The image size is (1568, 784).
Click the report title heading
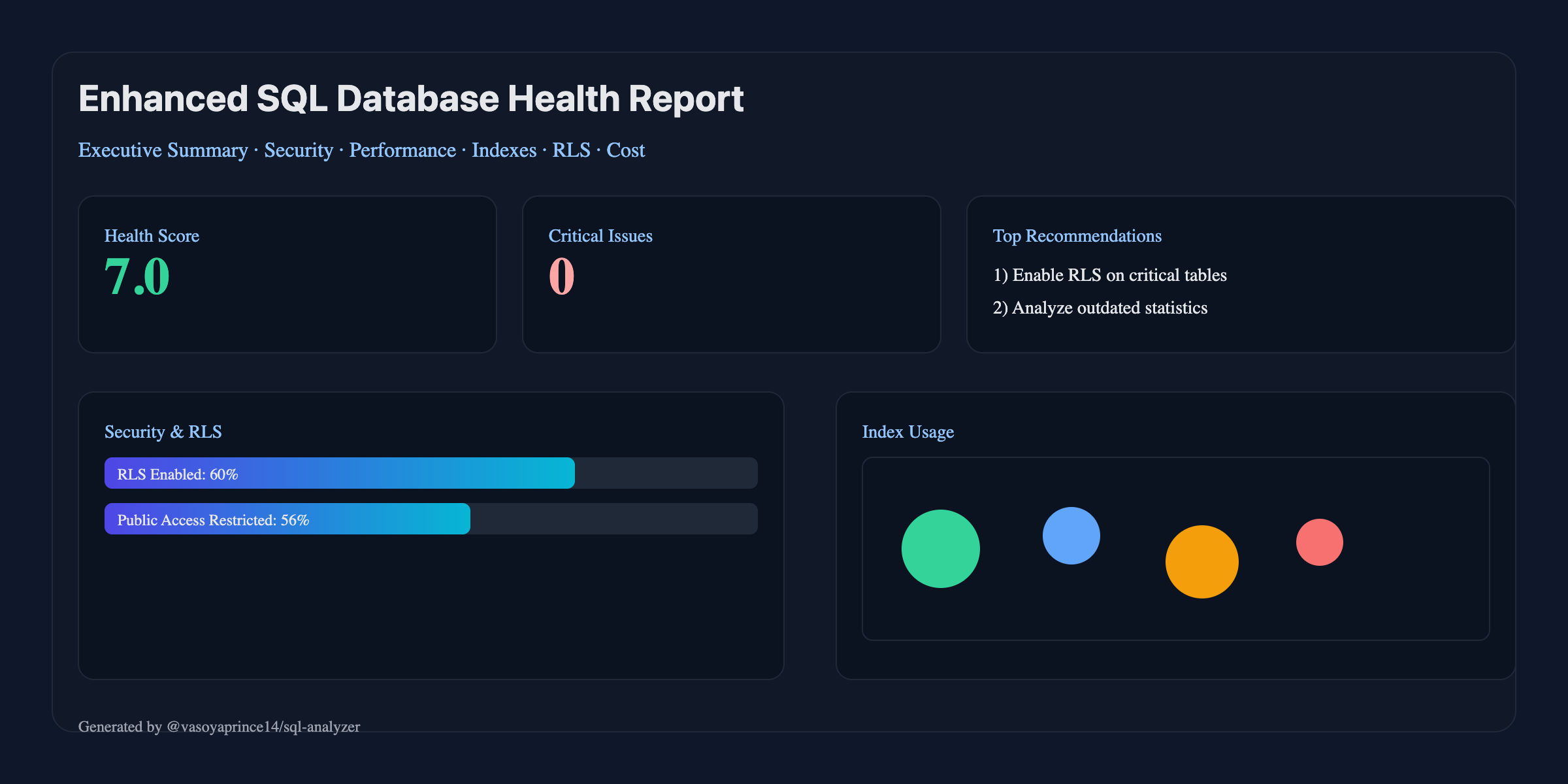[411, 99]
